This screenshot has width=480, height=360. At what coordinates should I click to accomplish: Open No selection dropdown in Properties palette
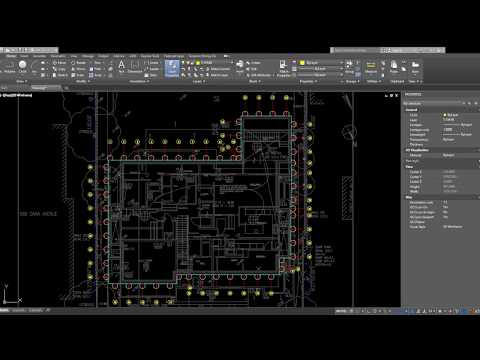coord(433,104)
